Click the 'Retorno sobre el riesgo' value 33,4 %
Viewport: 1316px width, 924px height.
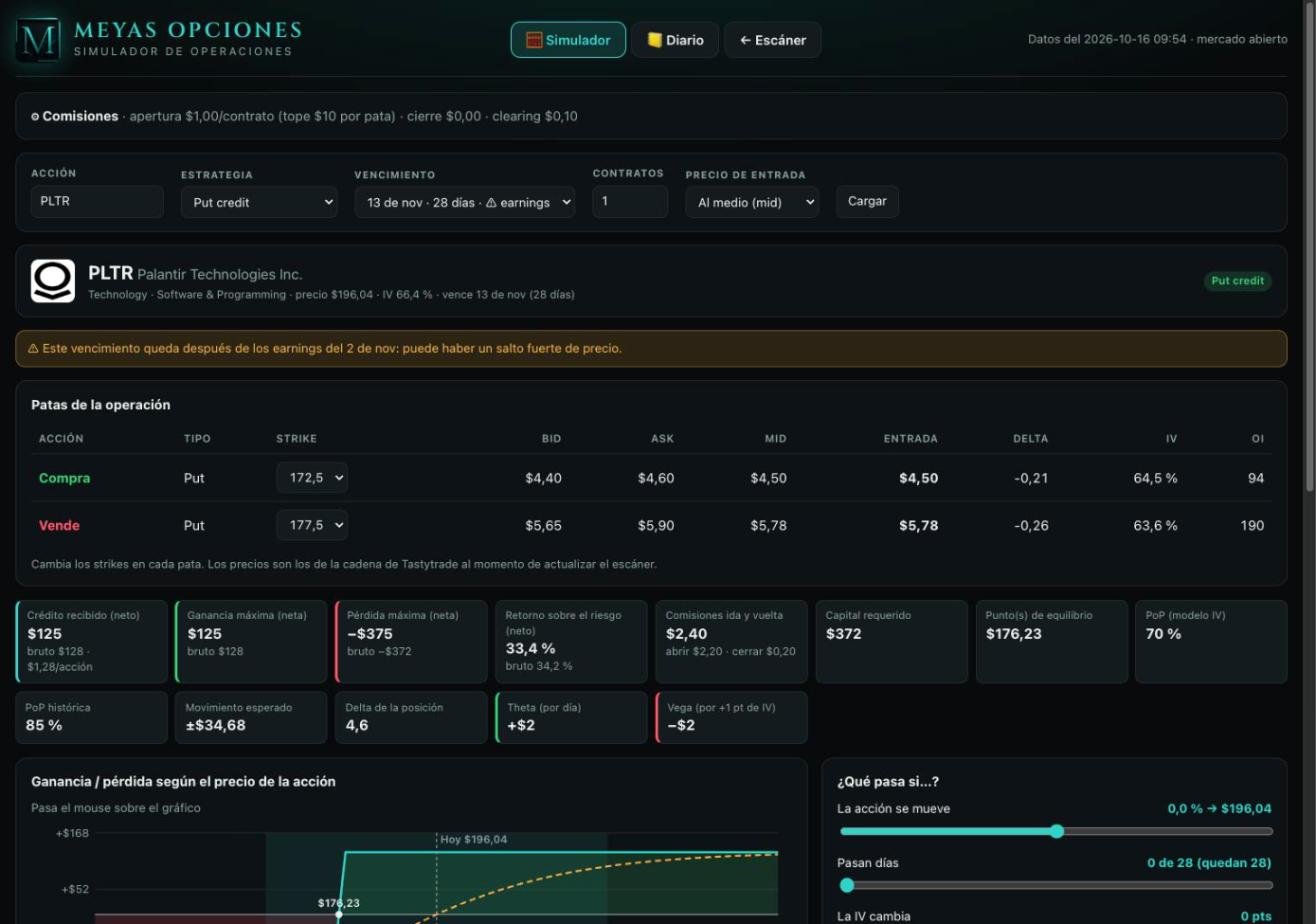click(530, 649)
